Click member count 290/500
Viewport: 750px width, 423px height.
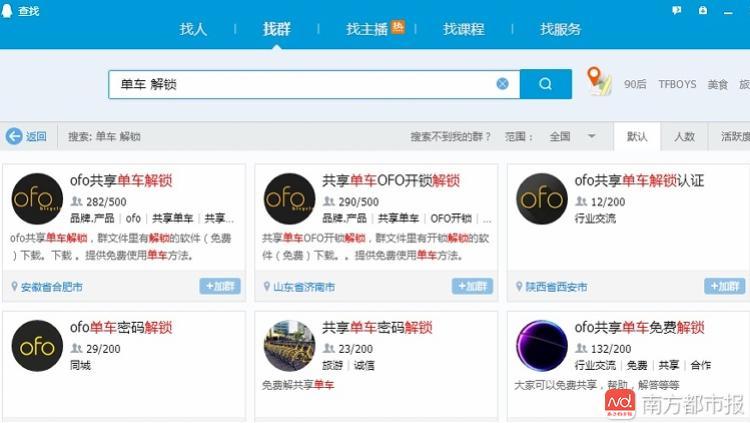point(358,202)
